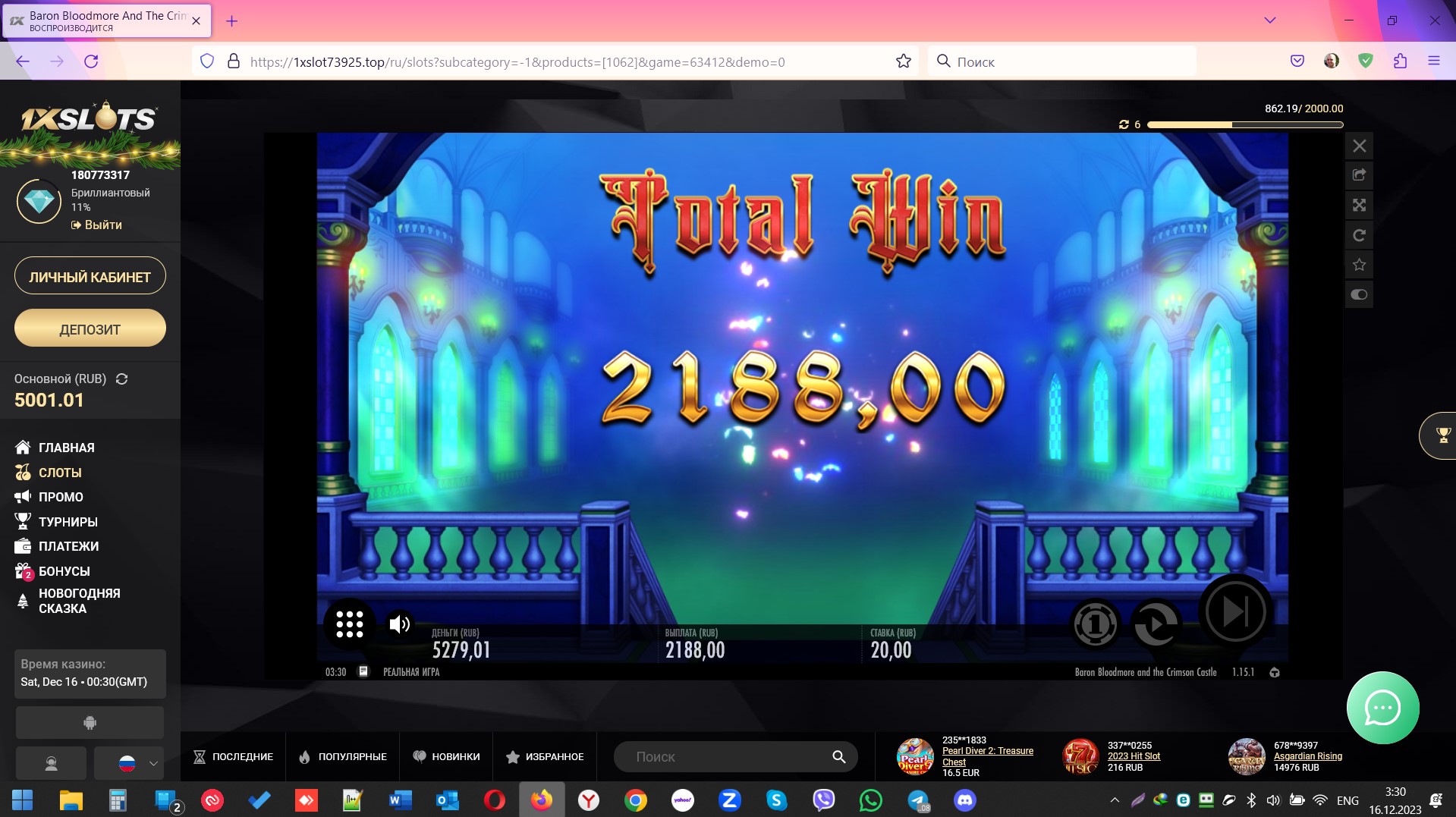The image size is (1456, 817).
Task: Open Telegram from the taskbar
Action: [918, 800]
